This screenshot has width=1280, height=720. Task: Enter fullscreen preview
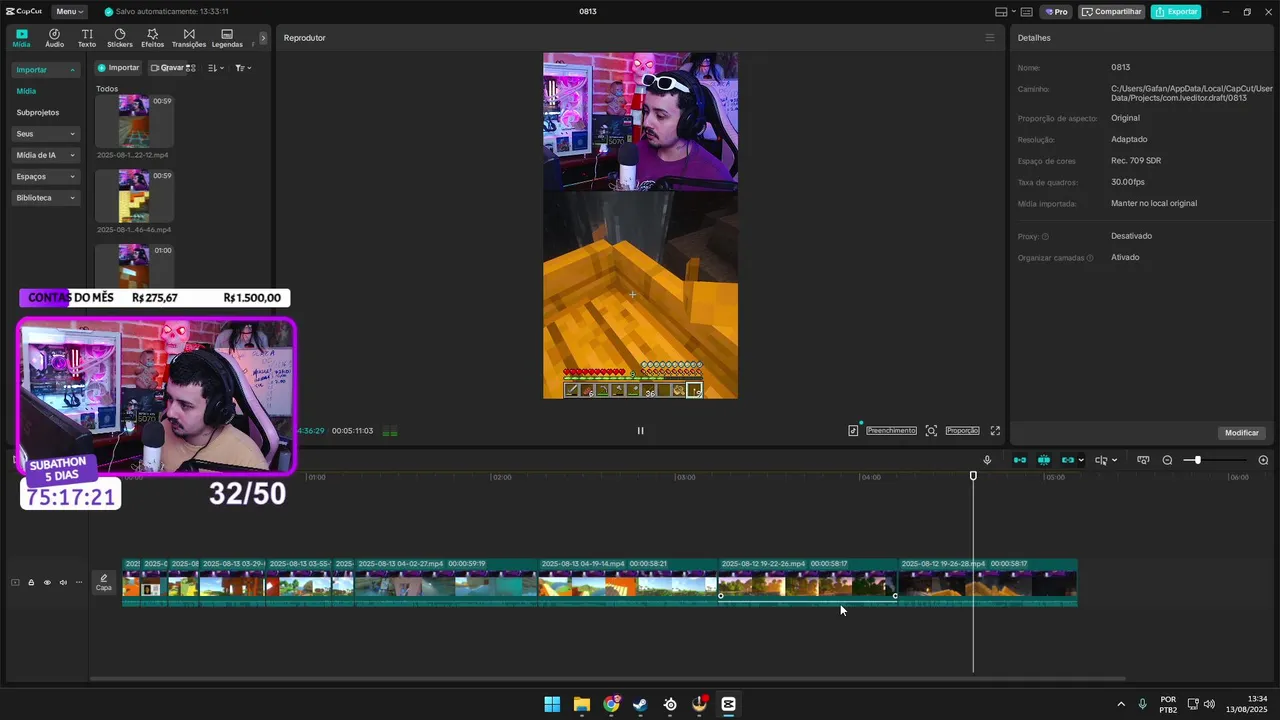pos(995,431)
